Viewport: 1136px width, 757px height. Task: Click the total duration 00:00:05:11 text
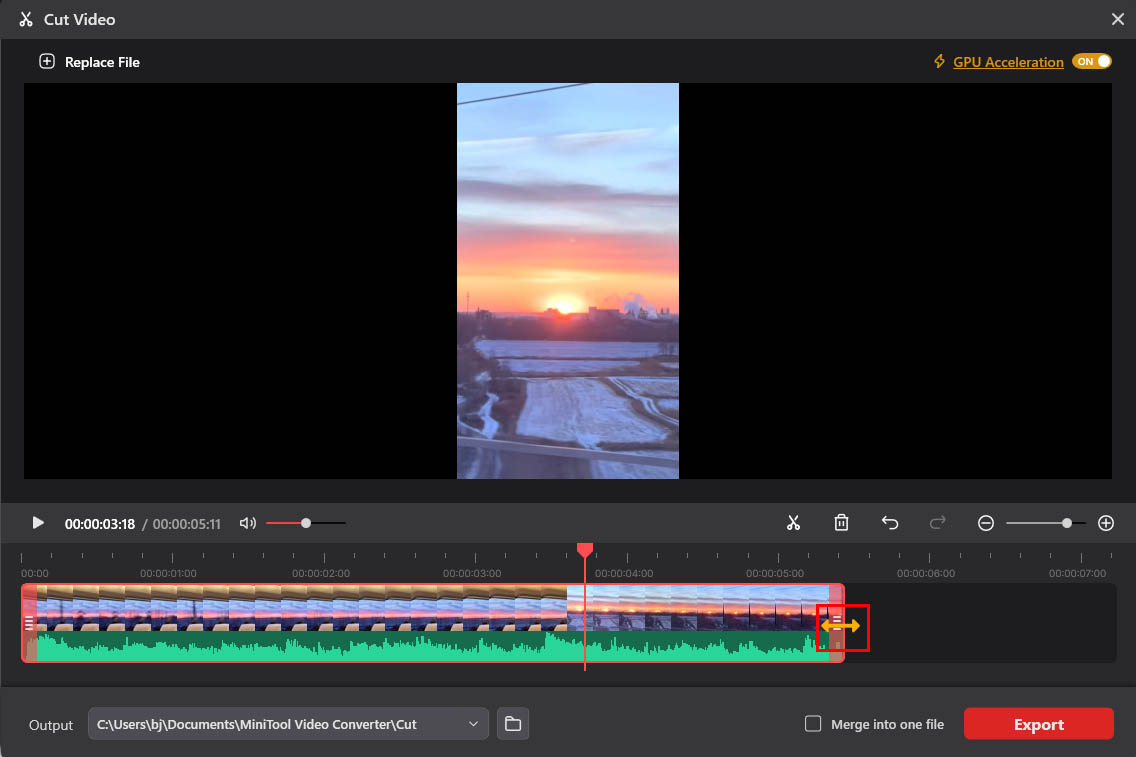(186, 524)
